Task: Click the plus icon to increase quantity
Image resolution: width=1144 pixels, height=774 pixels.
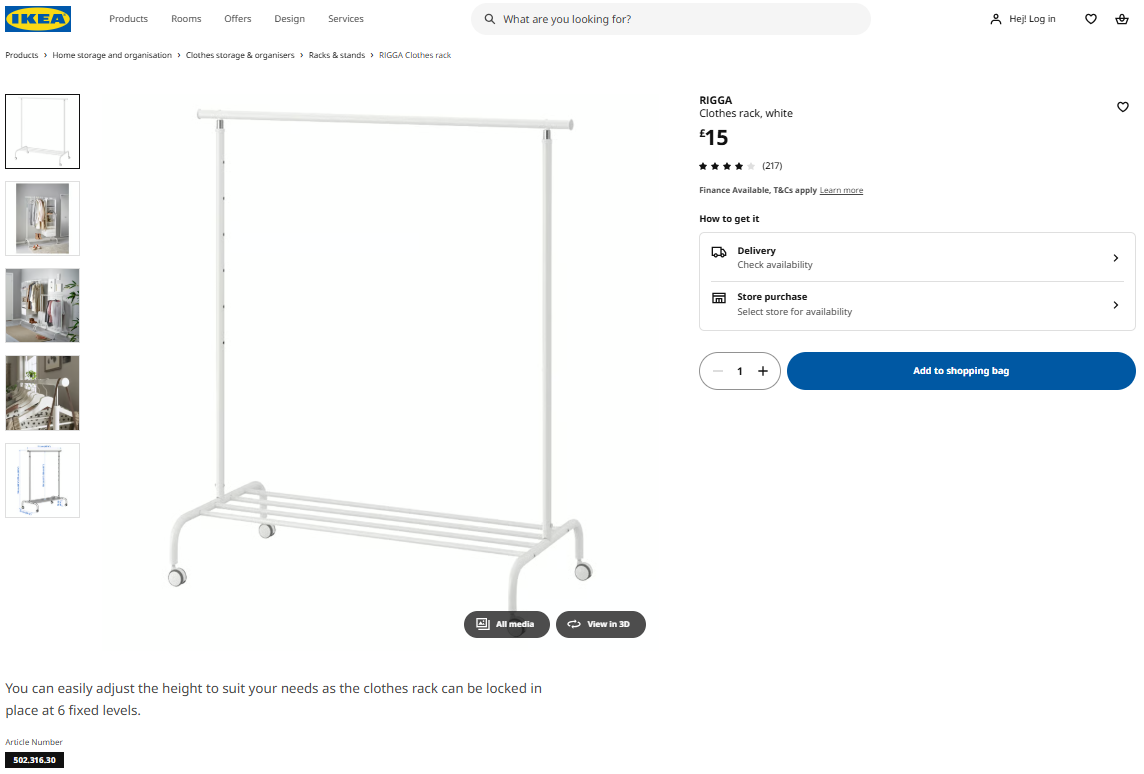Action: [x=763, y=371]
